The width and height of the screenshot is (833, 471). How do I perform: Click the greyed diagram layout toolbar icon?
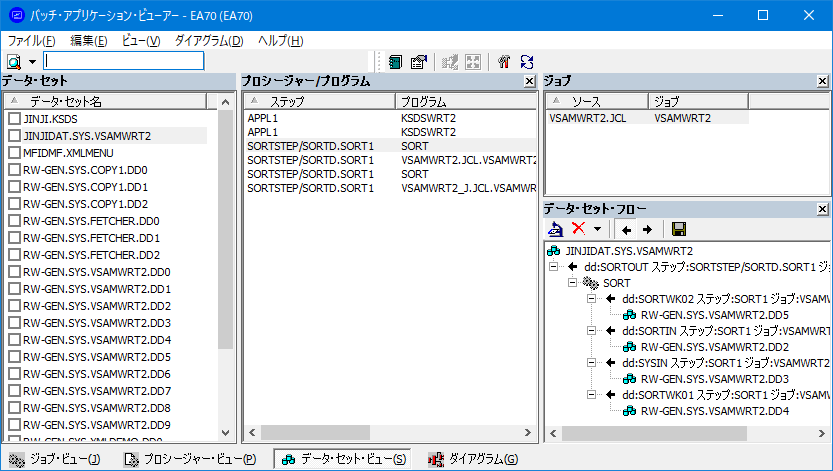click(449, 62)
